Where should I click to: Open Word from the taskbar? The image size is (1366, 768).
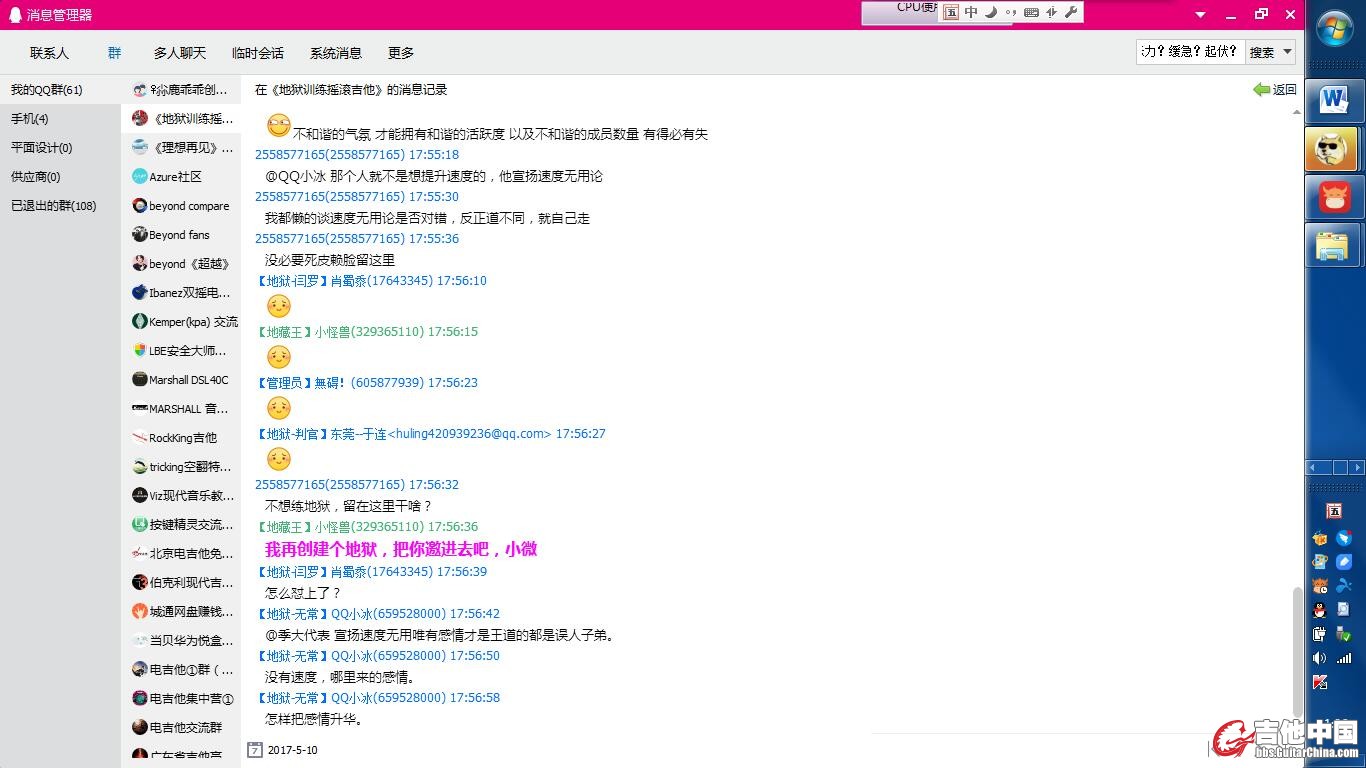point(1335,100)
